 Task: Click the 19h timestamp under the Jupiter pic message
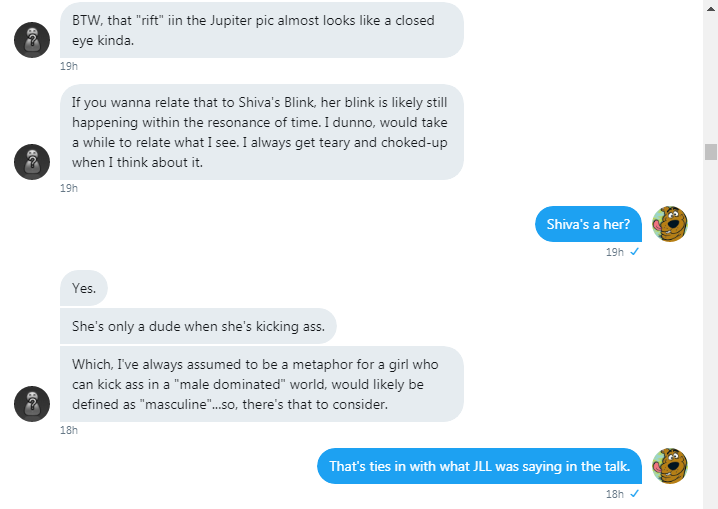coord(69,66)
